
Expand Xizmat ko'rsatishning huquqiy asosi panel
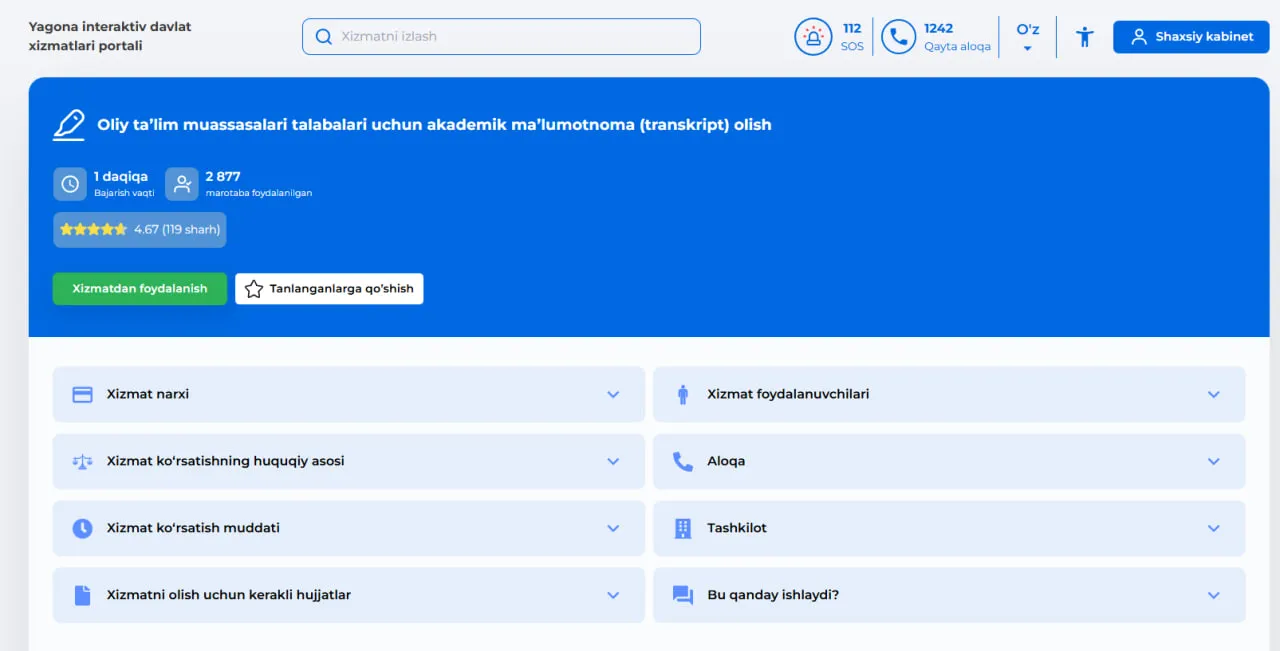pyautogui.click(x=348, y=461)
